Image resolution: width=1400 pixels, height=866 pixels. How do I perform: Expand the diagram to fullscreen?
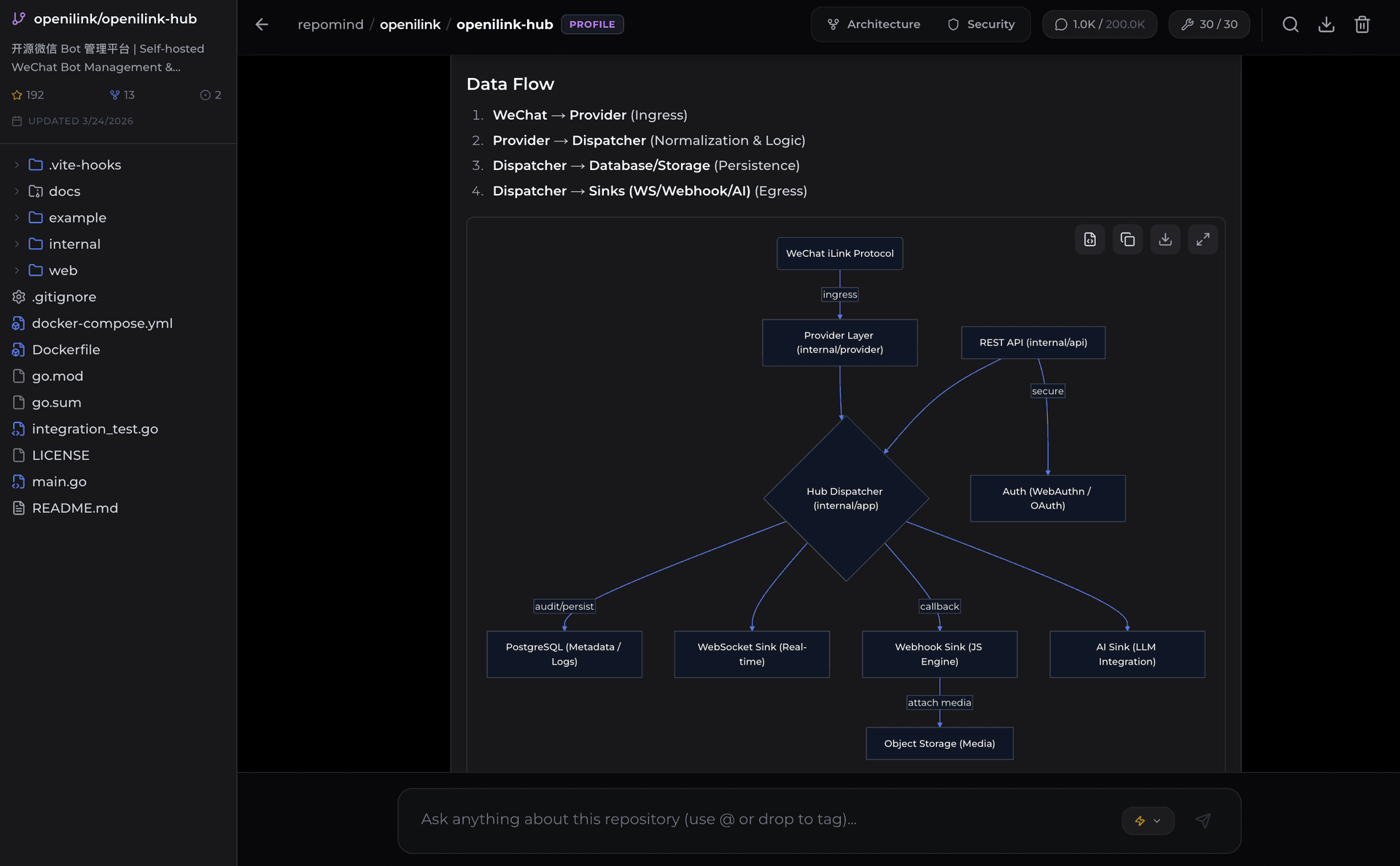(x=1203, y=239)
